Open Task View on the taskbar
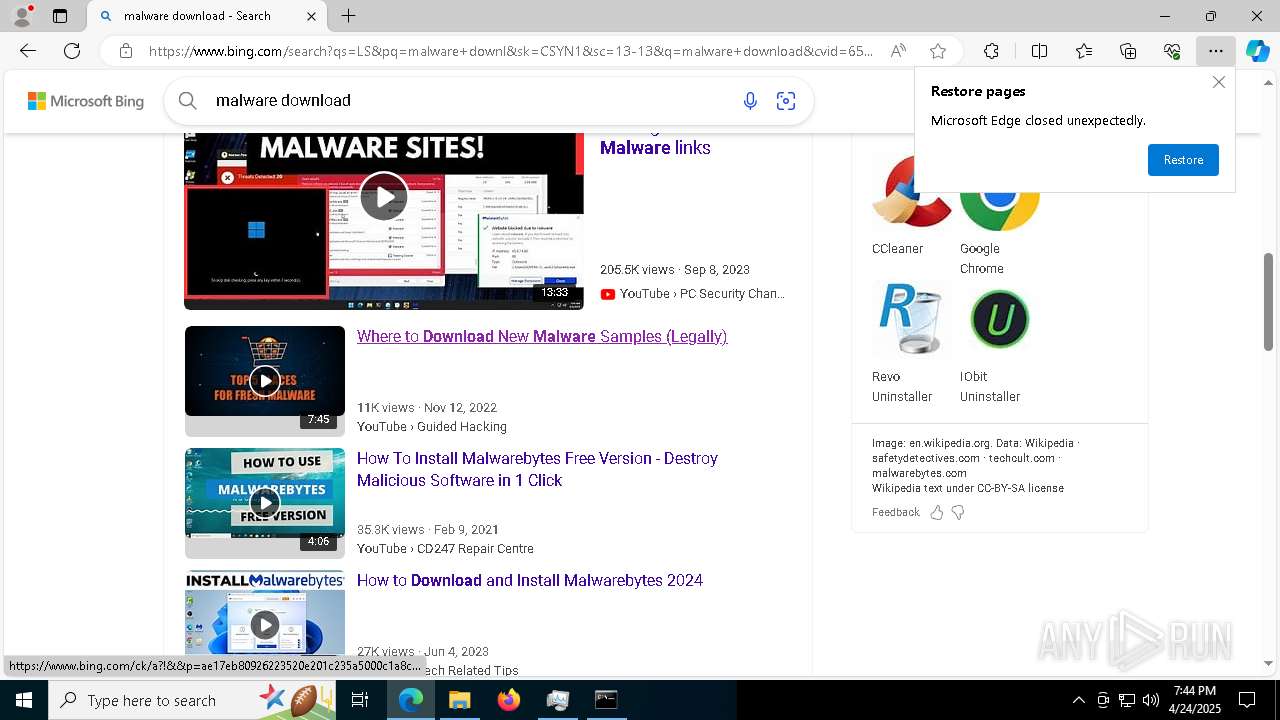1280x720 pixels. [x=360, y=700]
